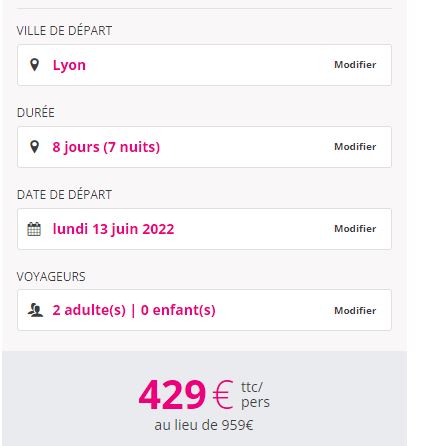The height and width of the screenshot is (446, 430).
Task: Click the euro symbol in the price
Action: tap(222, 395)
